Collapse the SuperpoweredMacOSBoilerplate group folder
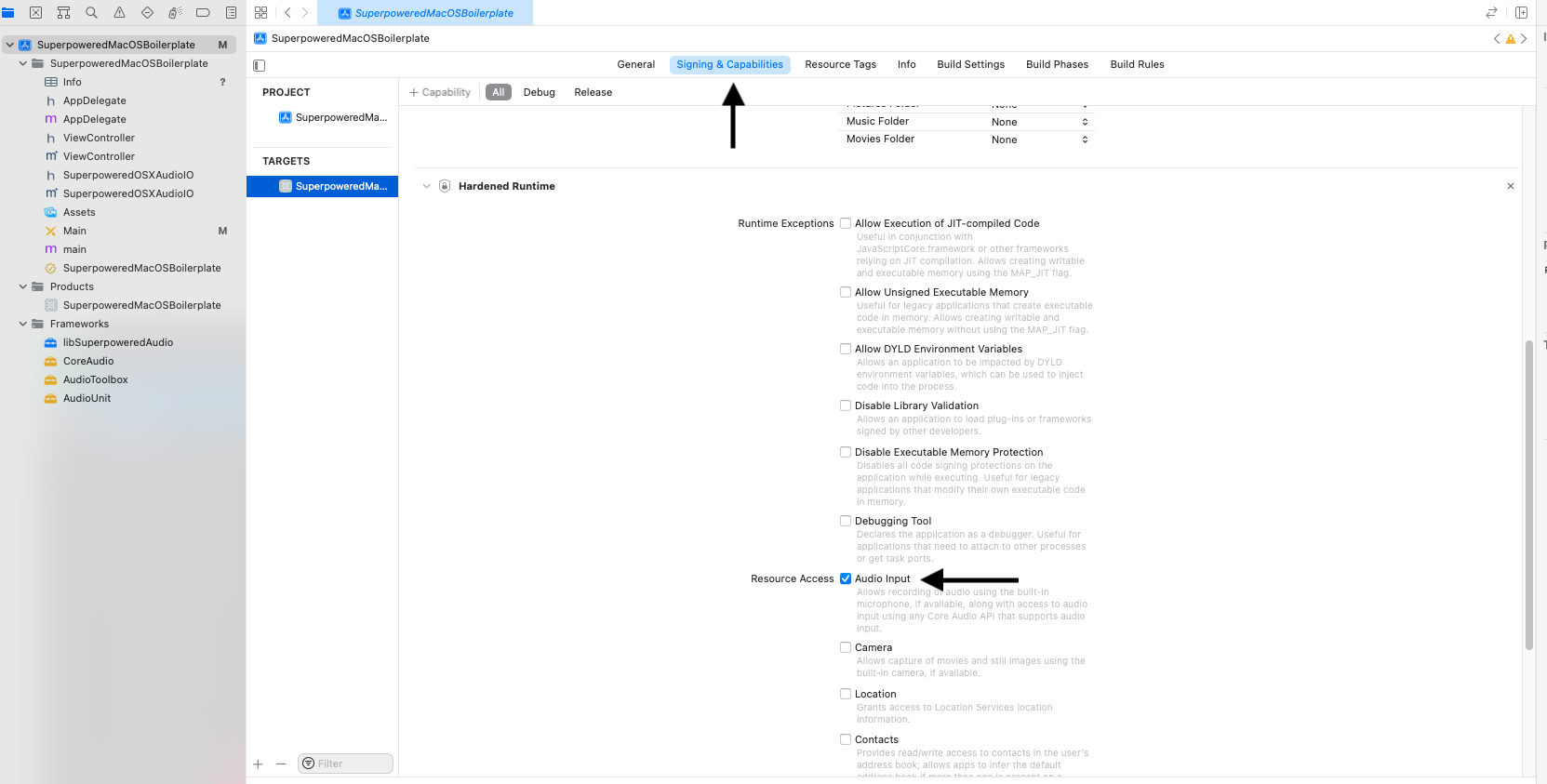Viewport: 1547px width, 784px height. [23, 63]
